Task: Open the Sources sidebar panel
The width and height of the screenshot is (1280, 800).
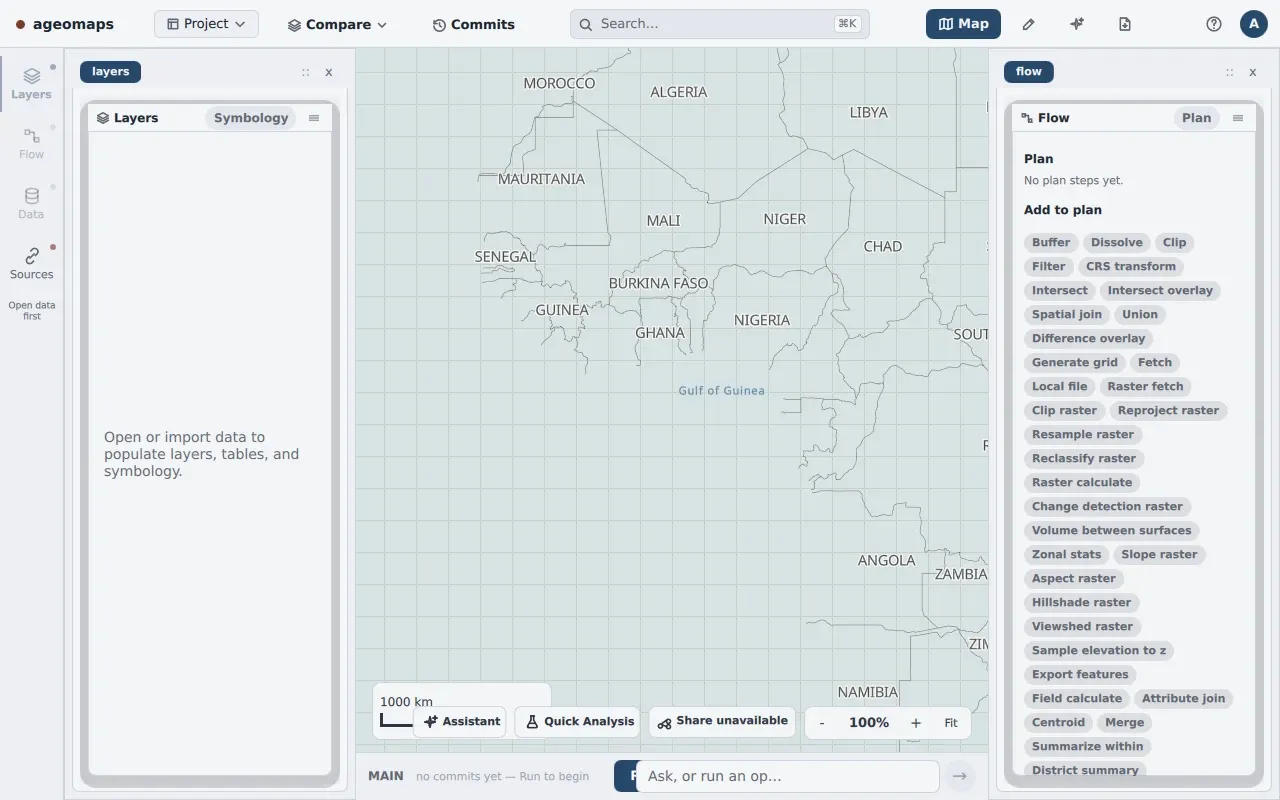Action: tap(31, 263)
